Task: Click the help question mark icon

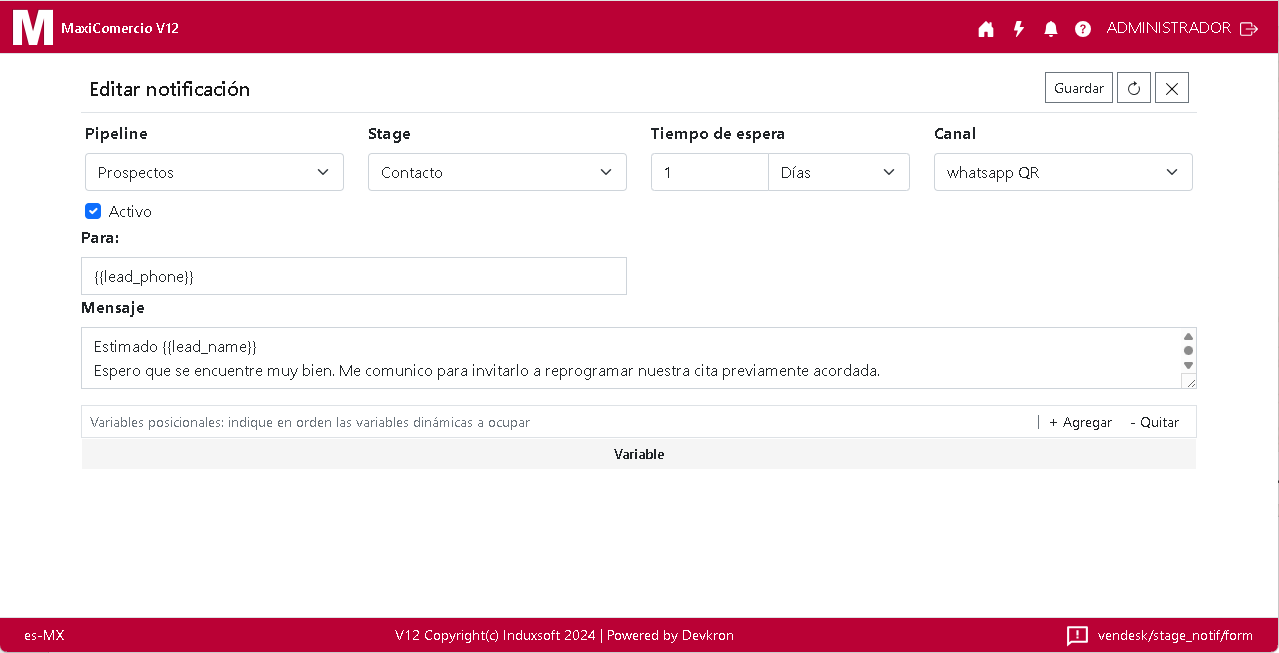Action: click(x=1083, y=29)
